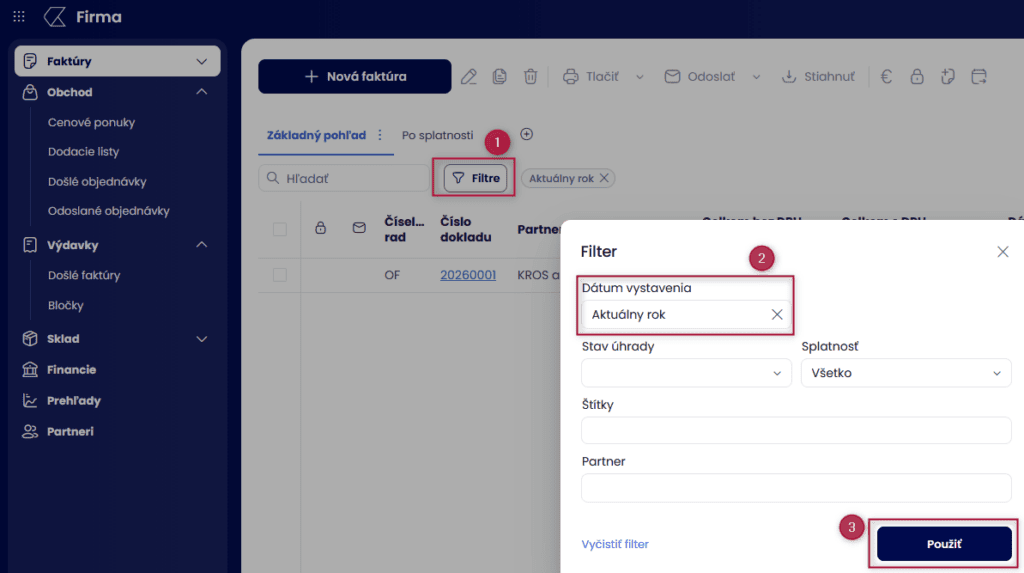The width and height of the screenshot is (1024, 573).
Task: Click the euro payment icon
Action: click(886, 77)
